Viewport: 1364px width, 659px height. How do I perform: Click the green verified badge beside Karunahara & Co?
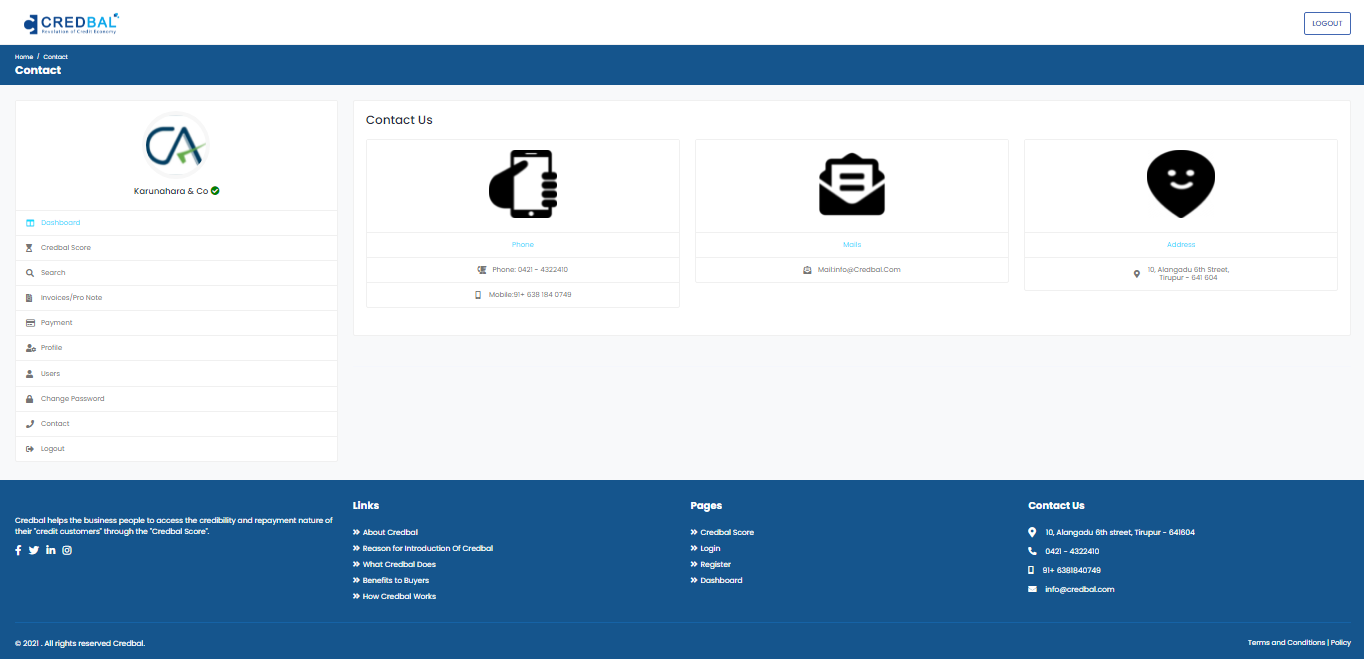[215, 190]
